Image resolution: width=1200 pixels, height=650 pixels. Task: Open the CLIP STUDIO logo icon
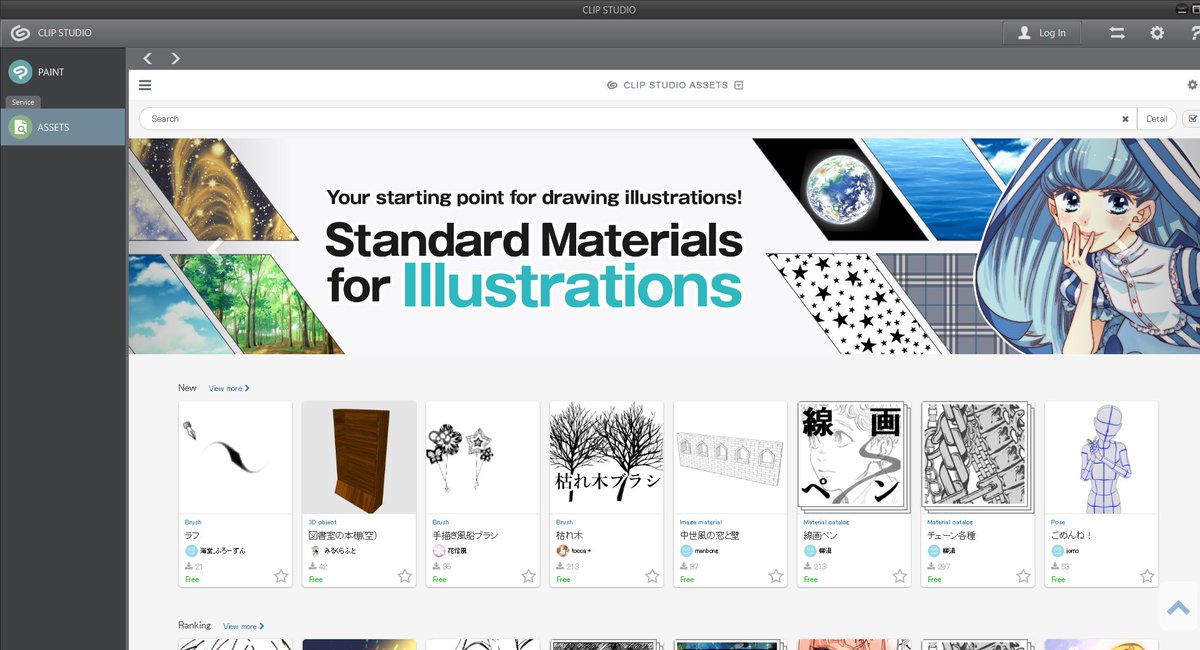(20, 33)
